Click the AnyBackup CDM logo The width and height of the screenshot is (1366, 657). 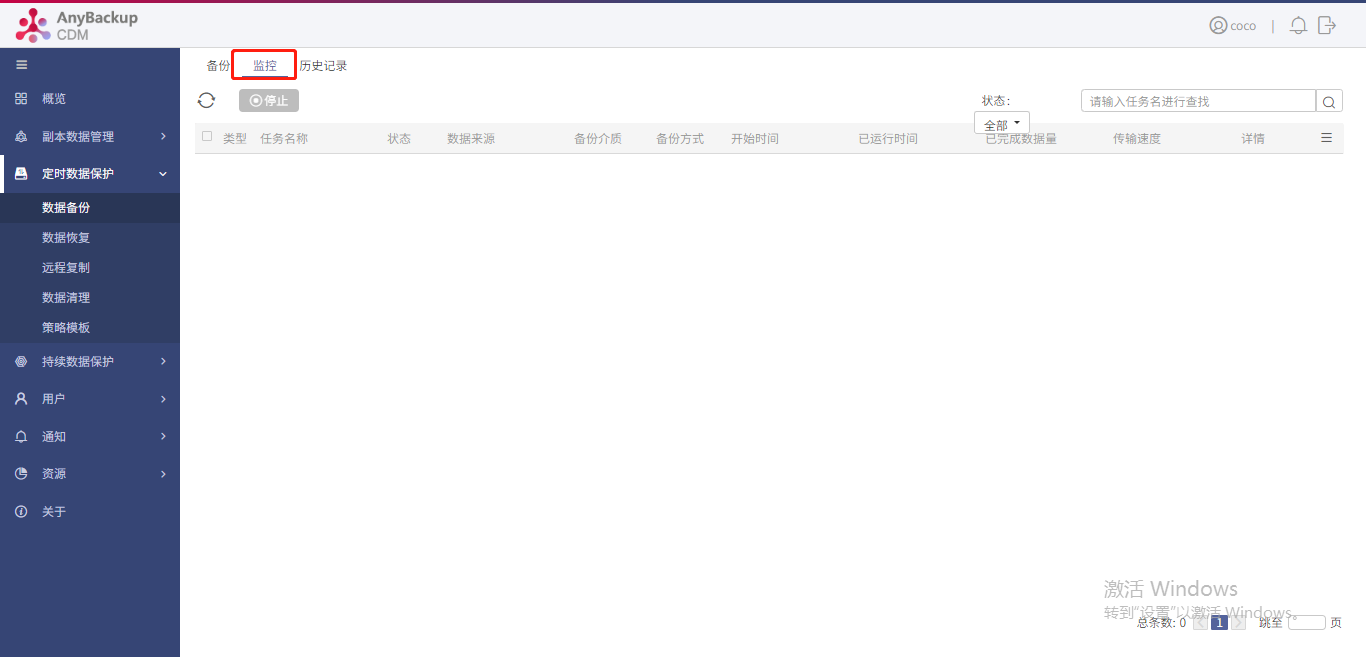[x=77, y=26]
